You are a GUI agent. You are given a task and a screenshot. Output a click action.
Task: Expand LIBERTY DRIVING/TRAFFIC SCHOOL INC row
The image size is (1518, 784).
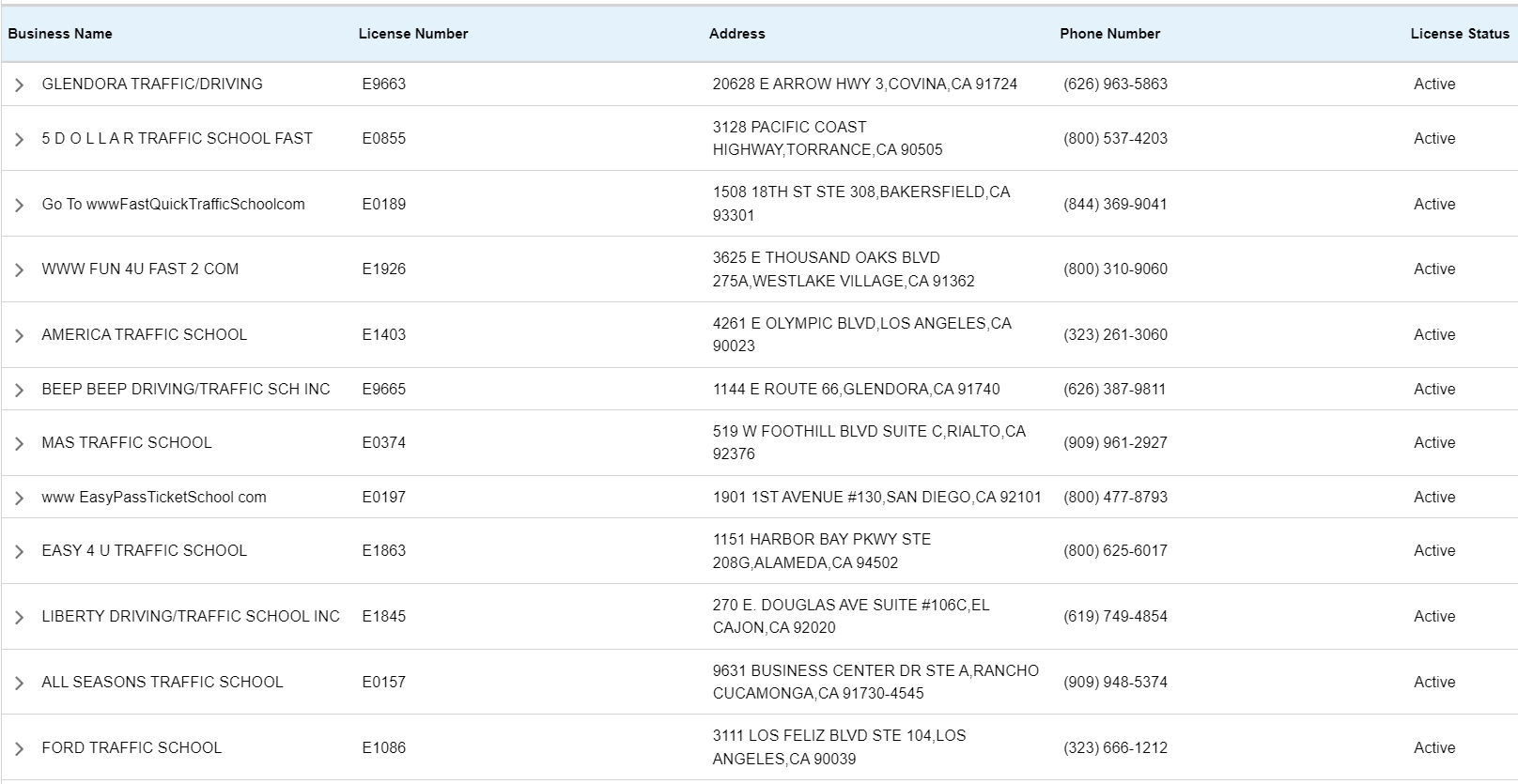pyautogui.click(x=19, y=617)
